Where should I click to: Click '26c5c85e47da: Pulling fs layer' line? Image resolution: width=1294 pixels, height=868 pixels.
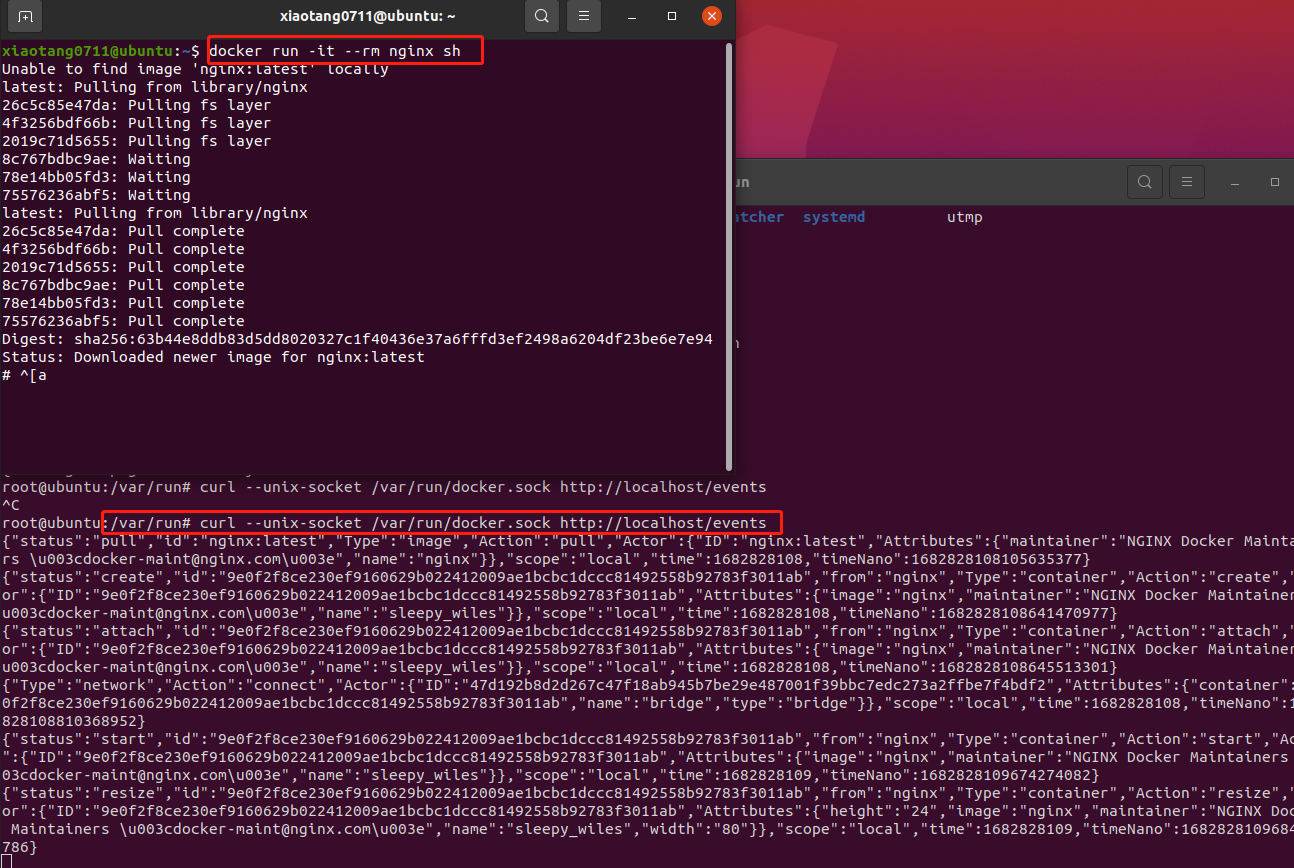point(136,105)
